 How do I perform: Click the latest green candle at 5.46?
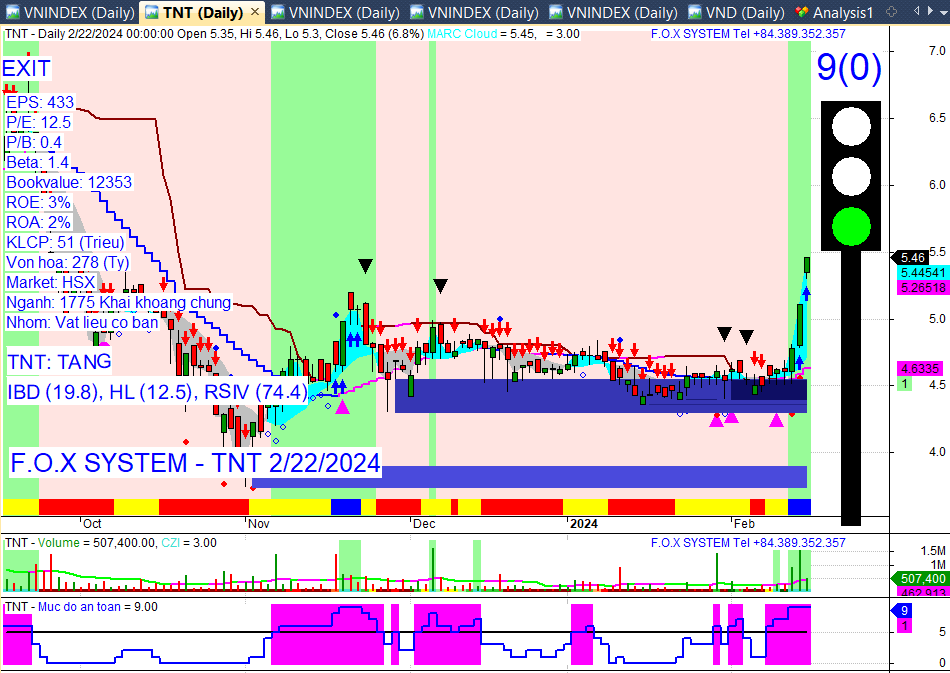[807, 265]
